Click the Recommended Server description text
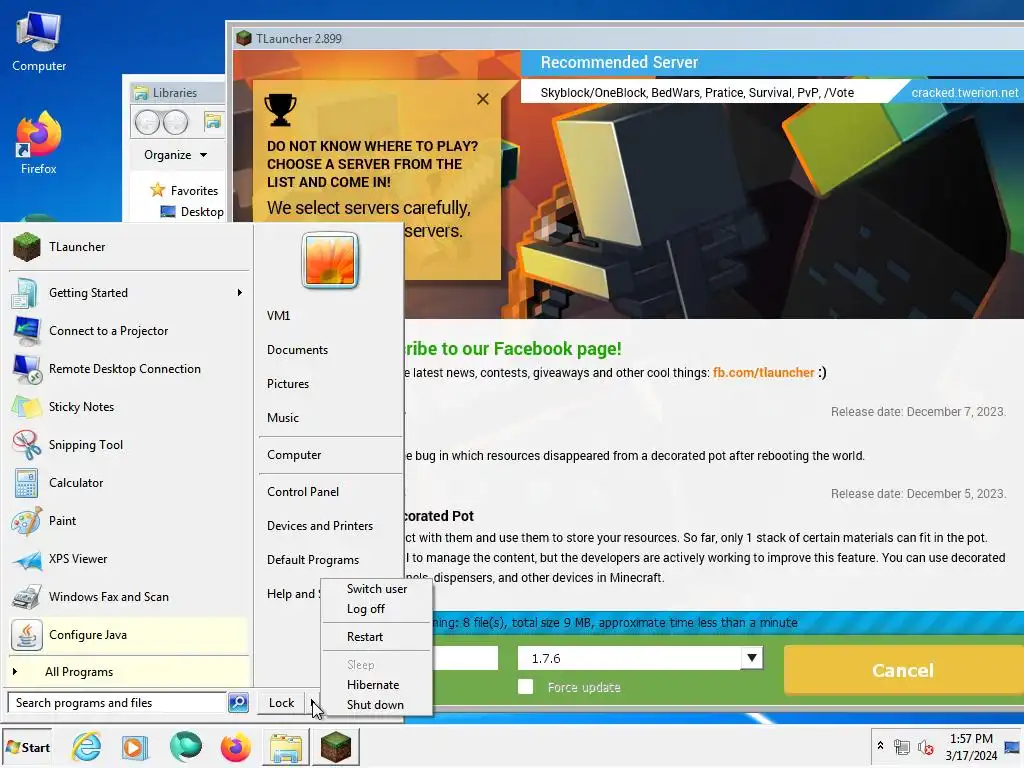The height and width of the screenshot is (768, 1024). point(697,93)
